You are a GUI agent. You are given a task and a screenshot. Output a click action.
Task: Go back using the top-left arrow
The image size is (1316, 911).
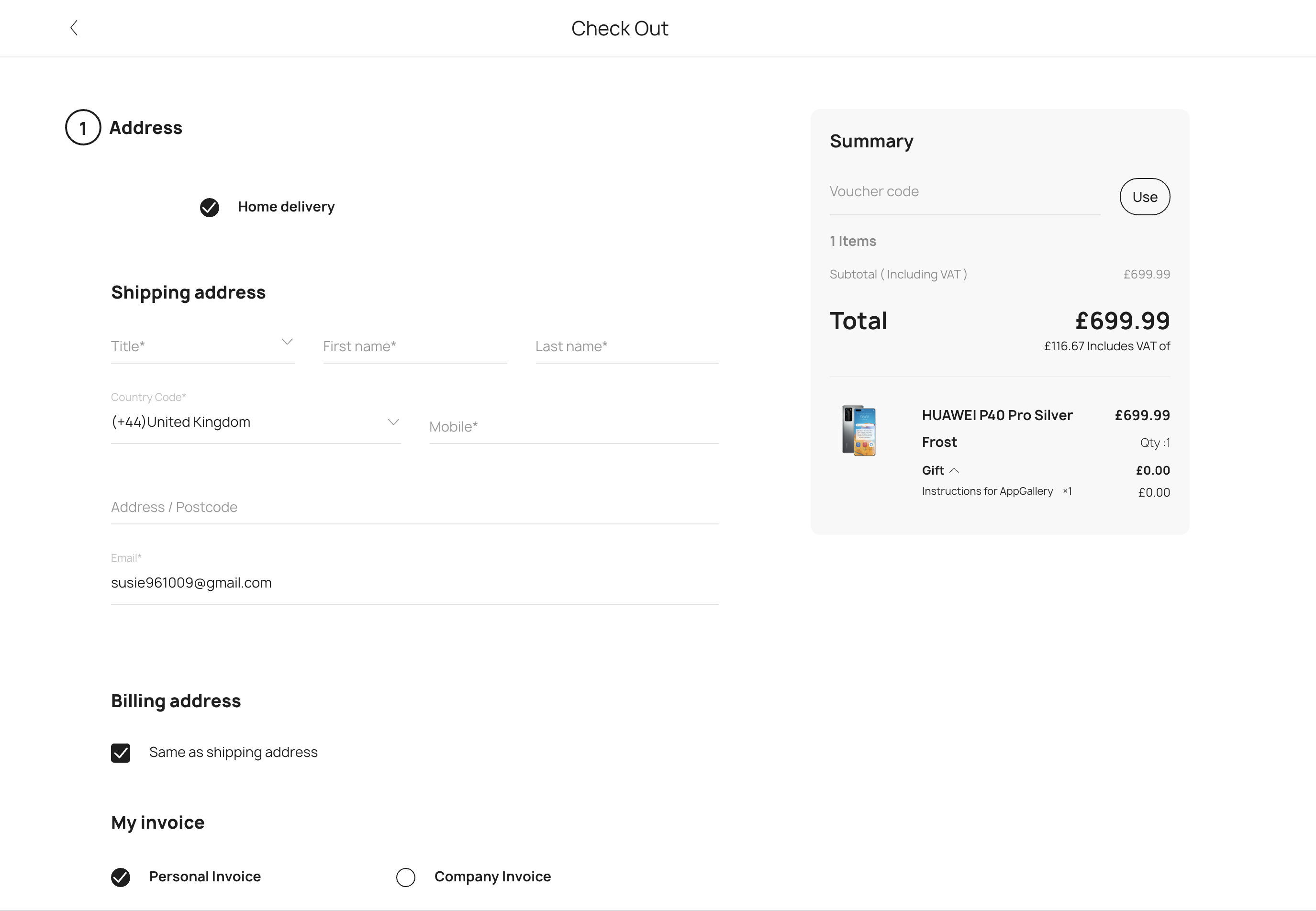click(x=74, y=28)
